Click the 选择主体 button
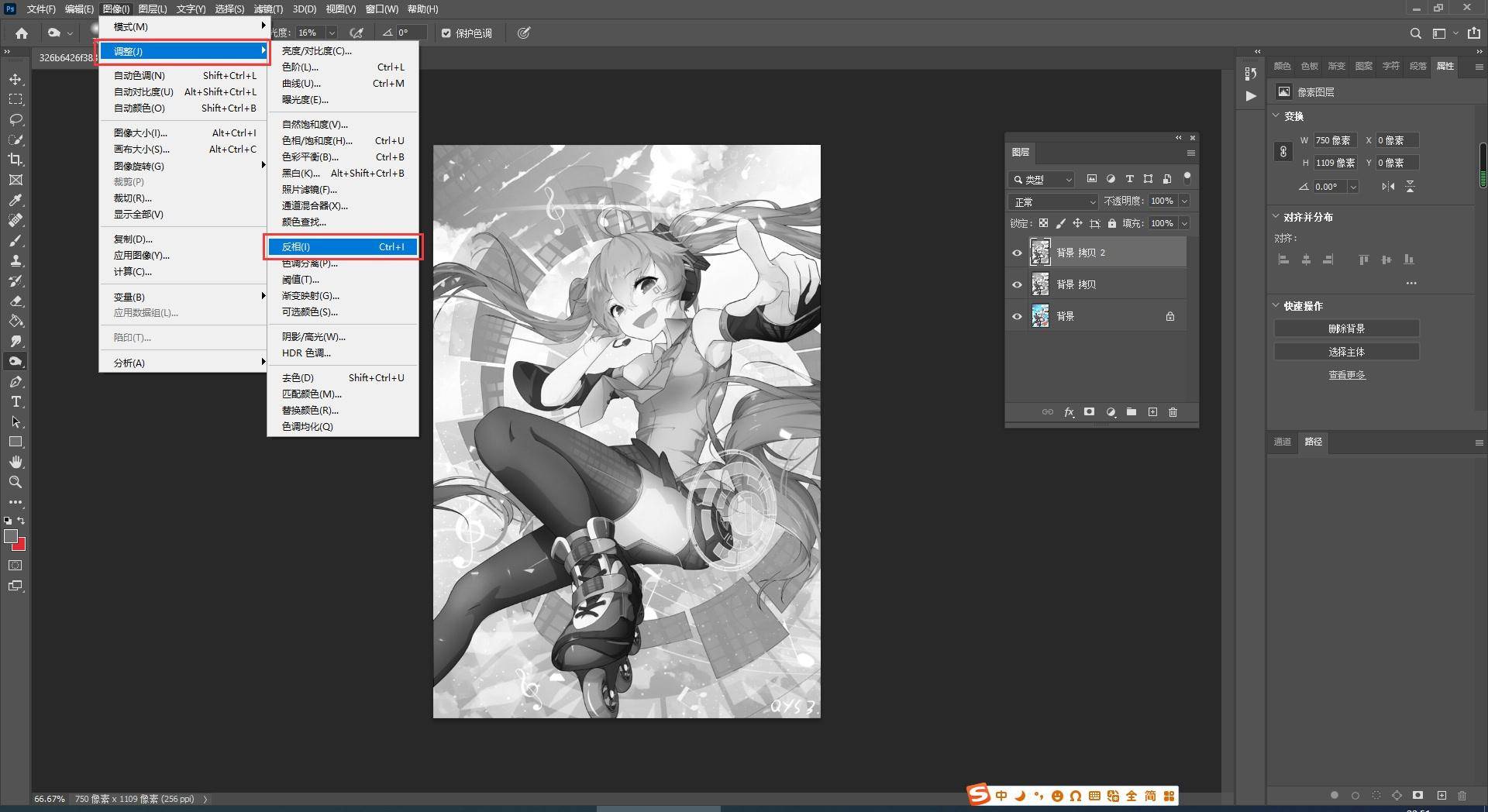 coord(1347,352)
